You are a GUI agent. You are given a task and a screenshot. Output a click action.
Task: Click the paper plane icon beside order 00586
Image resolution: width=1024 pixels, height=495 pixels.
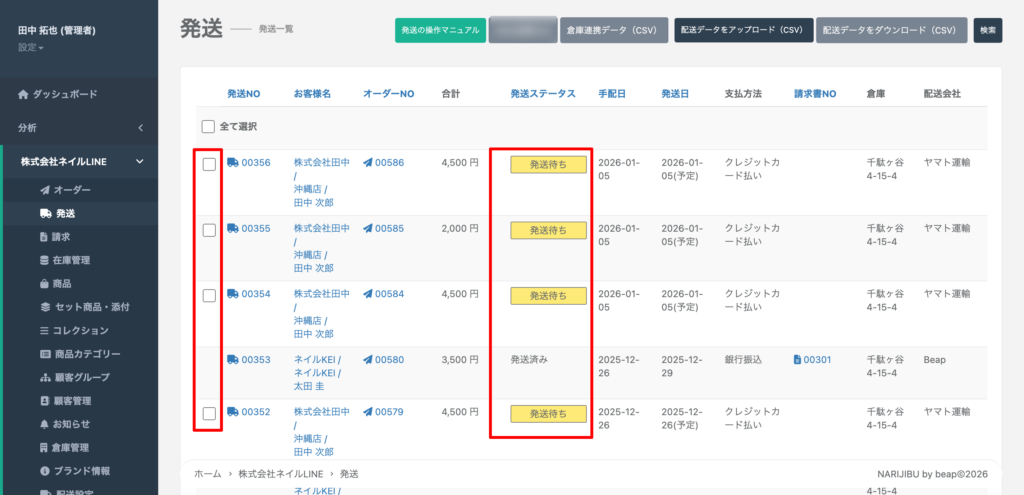[x=368, y=163]
